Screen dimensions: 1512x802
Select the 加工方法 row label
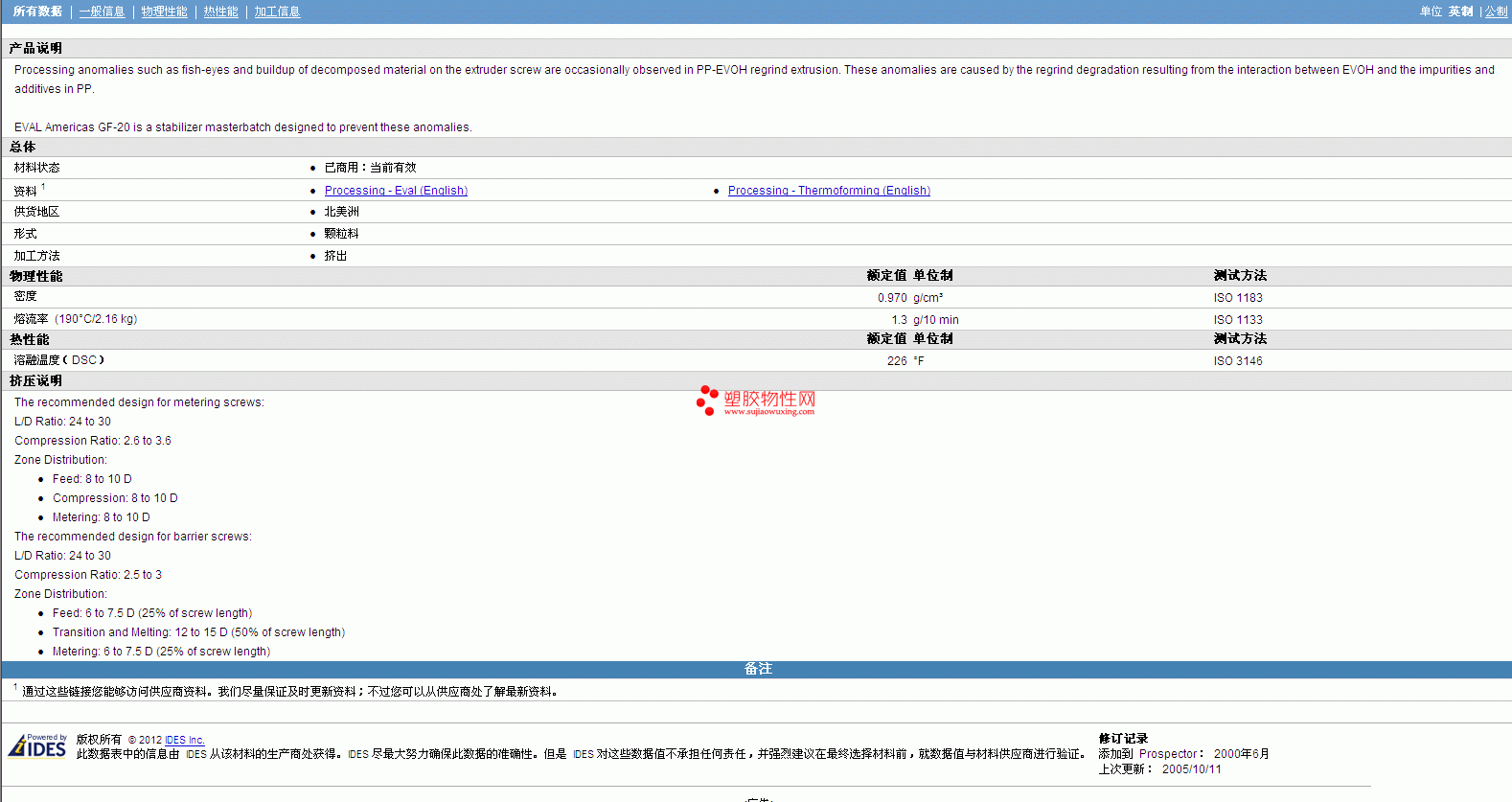[36, 256]
